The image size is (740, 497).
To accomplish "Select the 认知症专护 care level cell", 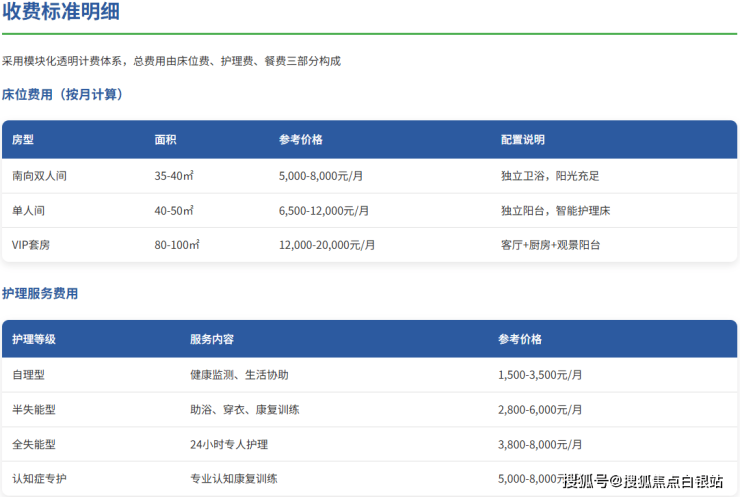I will (x=39, y=478).
